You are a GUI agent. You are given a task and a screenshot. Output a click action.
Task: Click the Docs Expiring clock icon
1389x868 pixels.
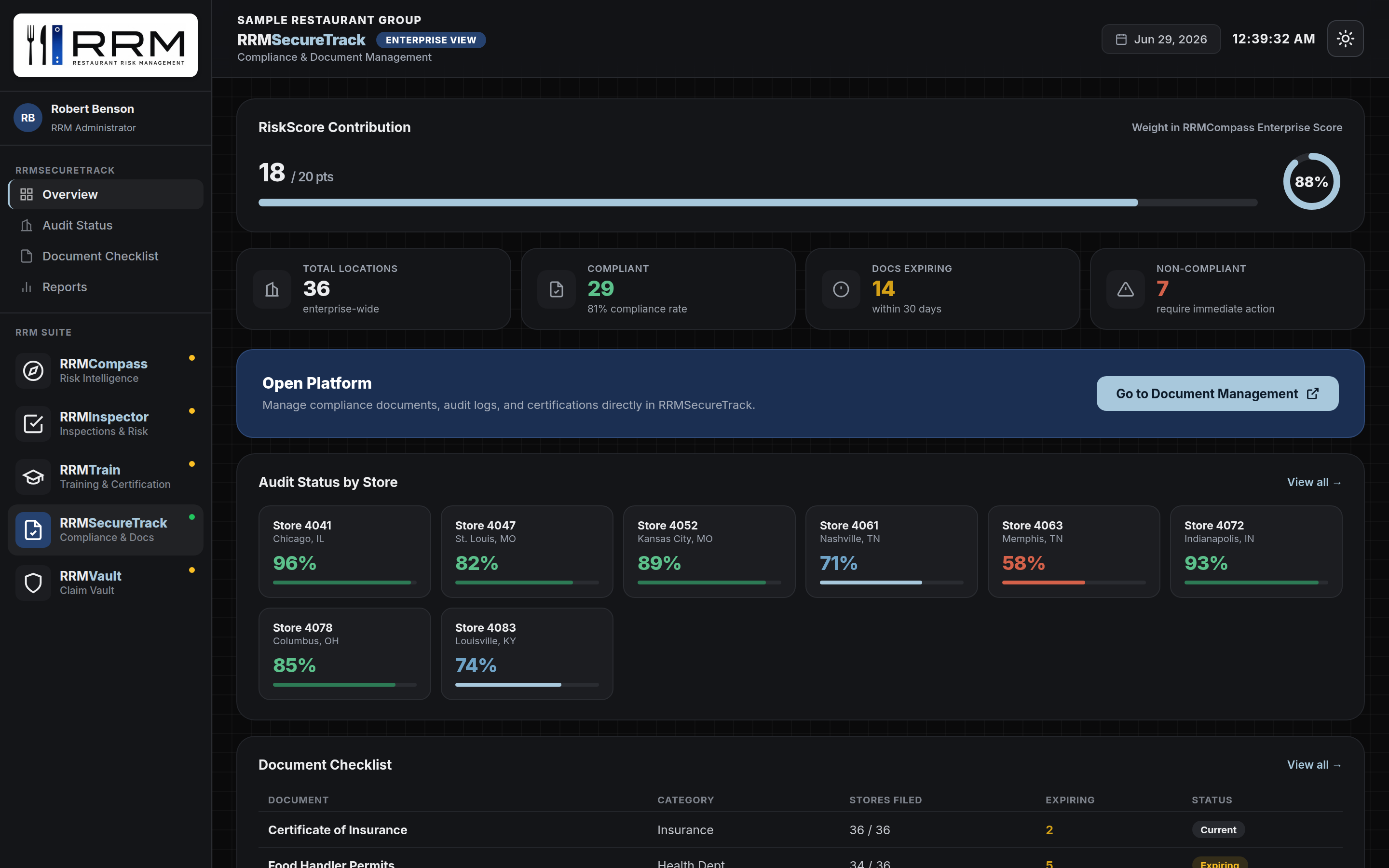tap(841, 289)
